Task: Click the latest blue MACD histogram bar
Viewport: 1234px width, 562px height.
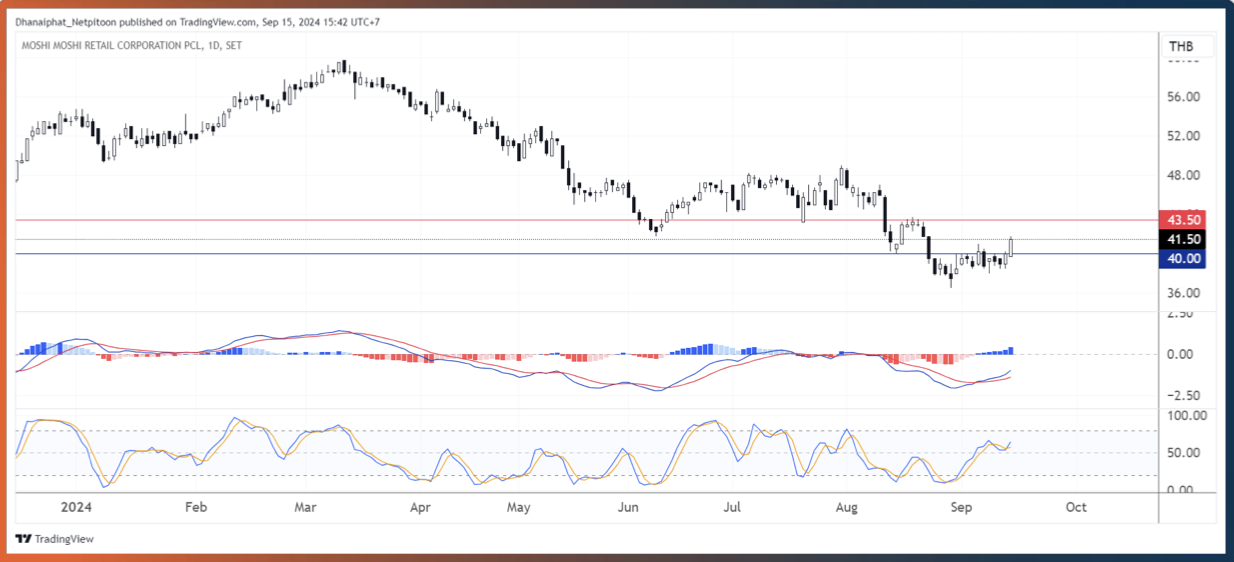Action: pyautogui.click(x=1011, y=350)
